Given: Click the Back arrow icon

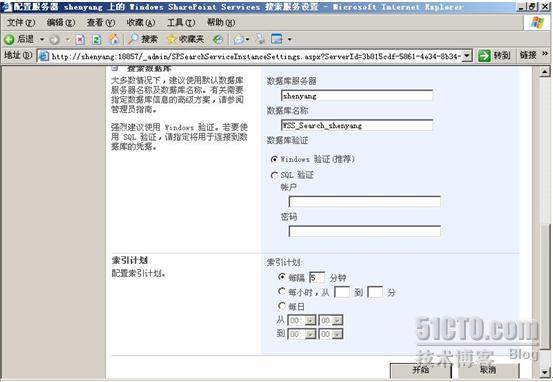Looking at the screenshot, I should point(9,40).
